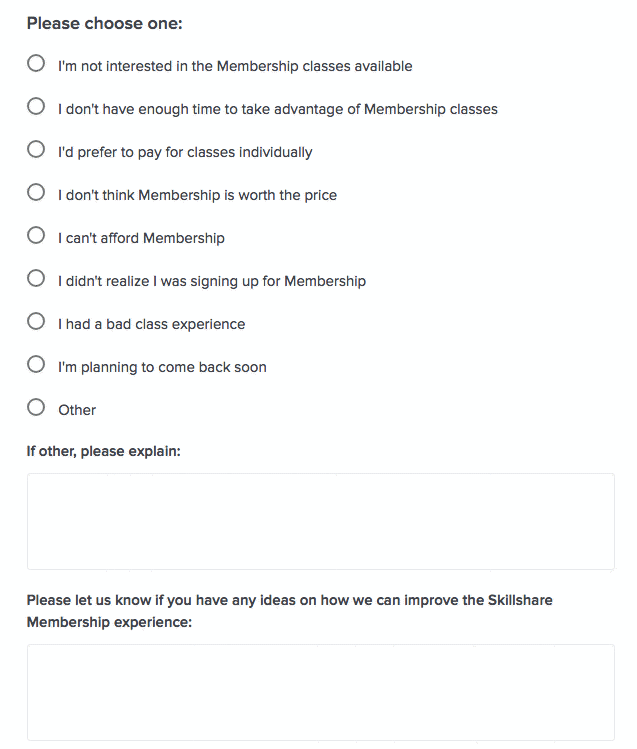Select the 'Other' radio button
This screenshot has height=749, width=637.
pos(36,408)
